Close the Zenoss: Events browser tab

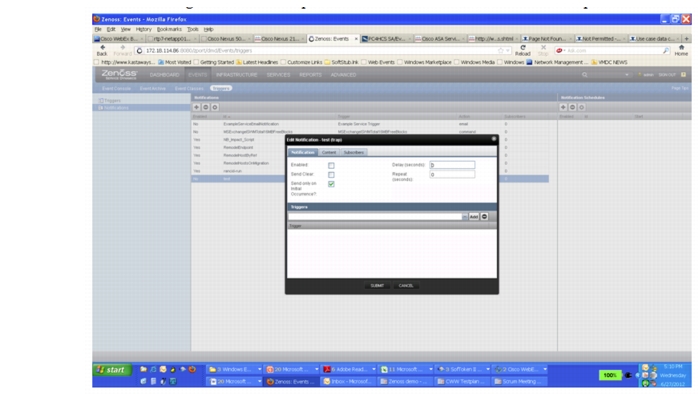click(x=356, y=39)
